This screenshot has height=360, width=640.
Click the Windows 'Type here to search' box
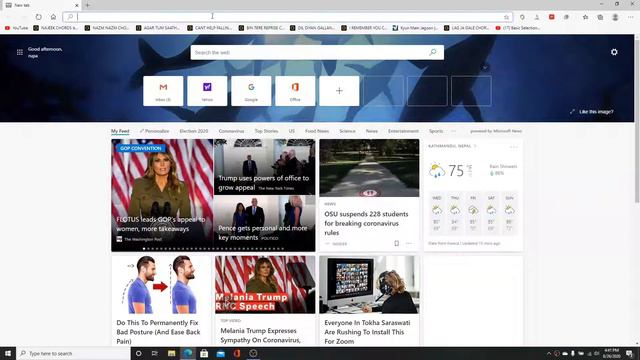click(73, 353)
